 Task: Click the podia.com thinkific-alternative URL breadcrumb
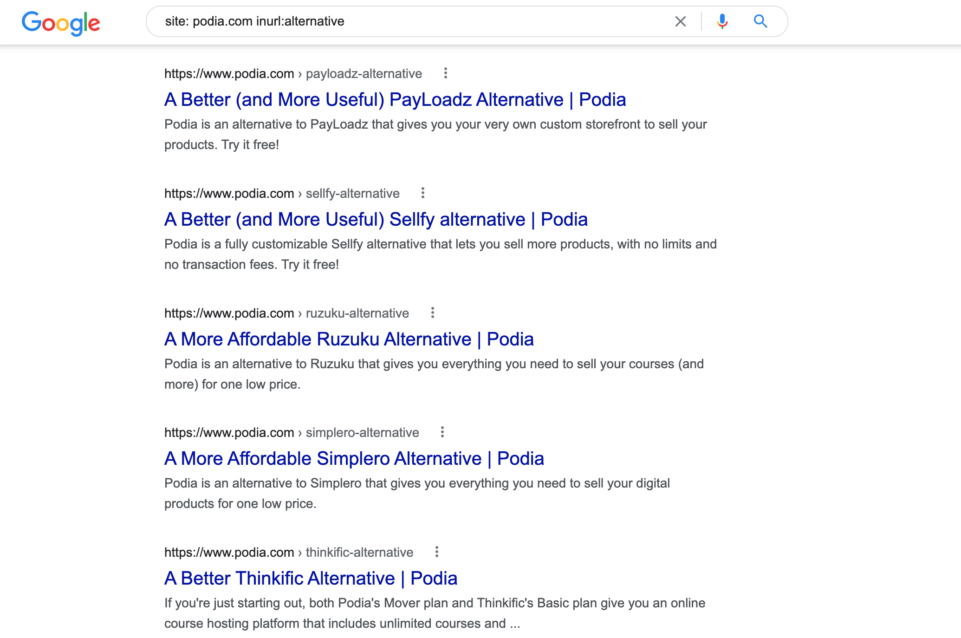[289, 552]
